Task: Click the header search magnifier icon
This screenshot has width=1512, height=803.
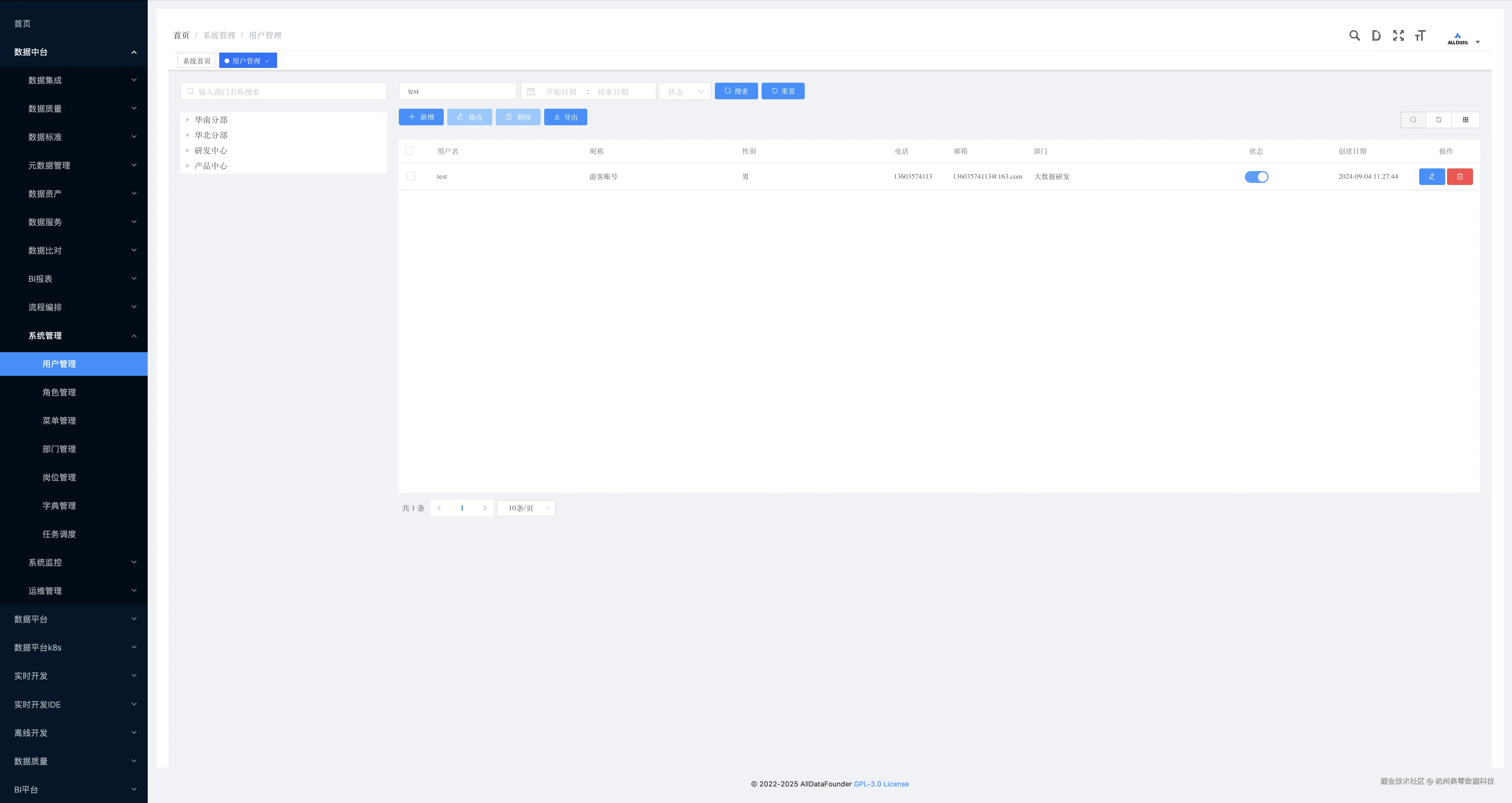Action: (x=1354, y=36)
